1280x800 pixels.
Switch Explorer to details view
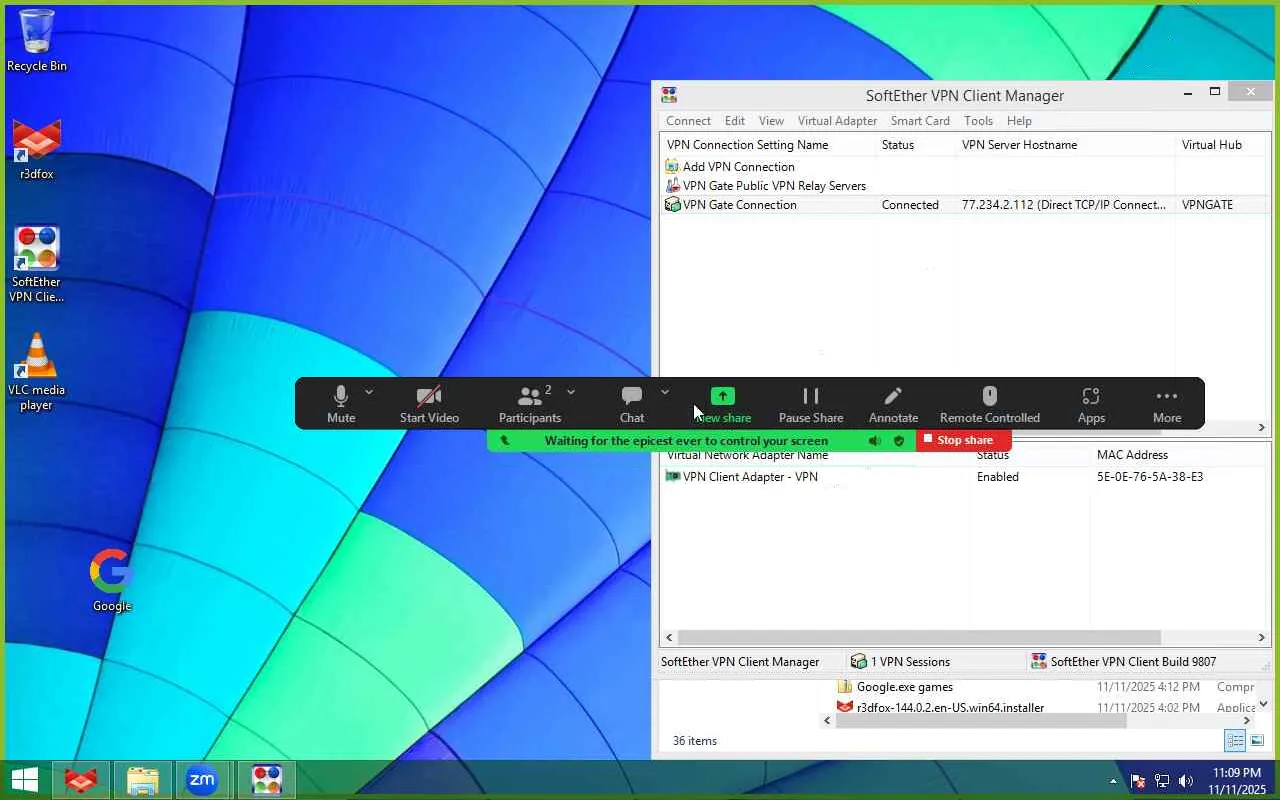pyautogui.click(x=1235, y=741)
